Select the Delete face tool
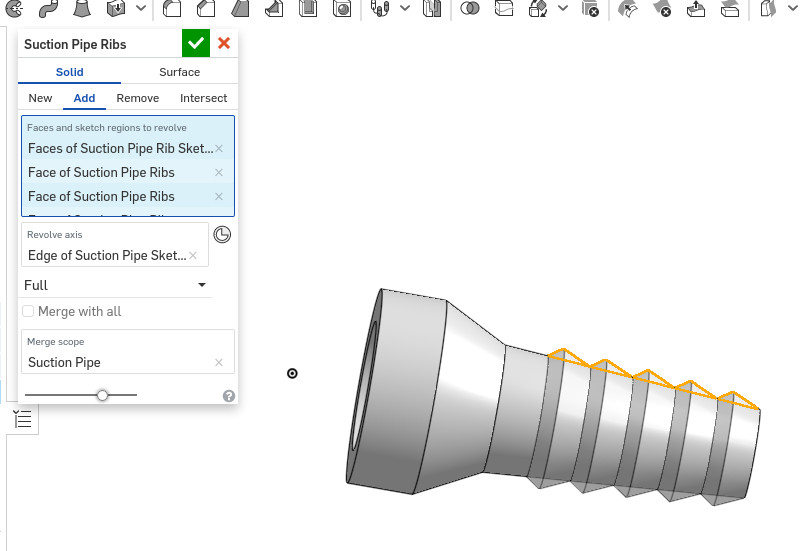802x551 pixels. coord(662,8)
